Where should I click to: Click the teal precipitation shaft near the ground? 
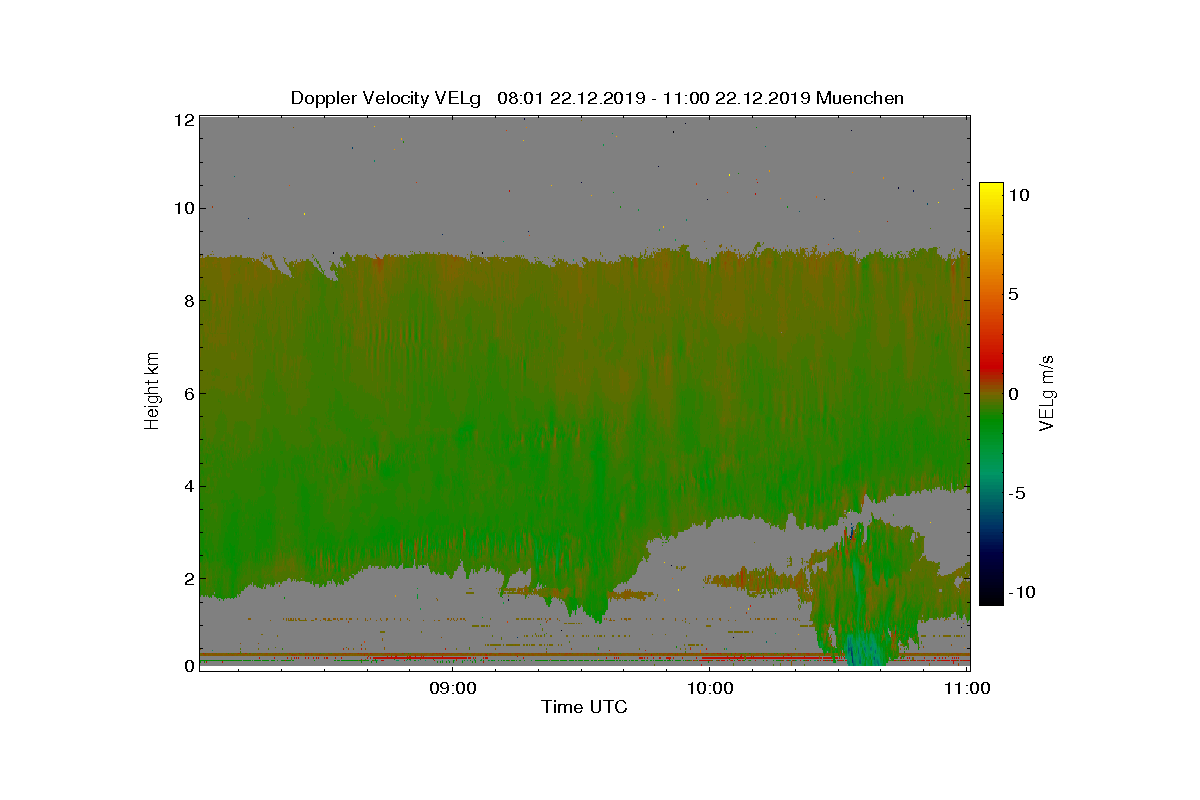point(864,649)
